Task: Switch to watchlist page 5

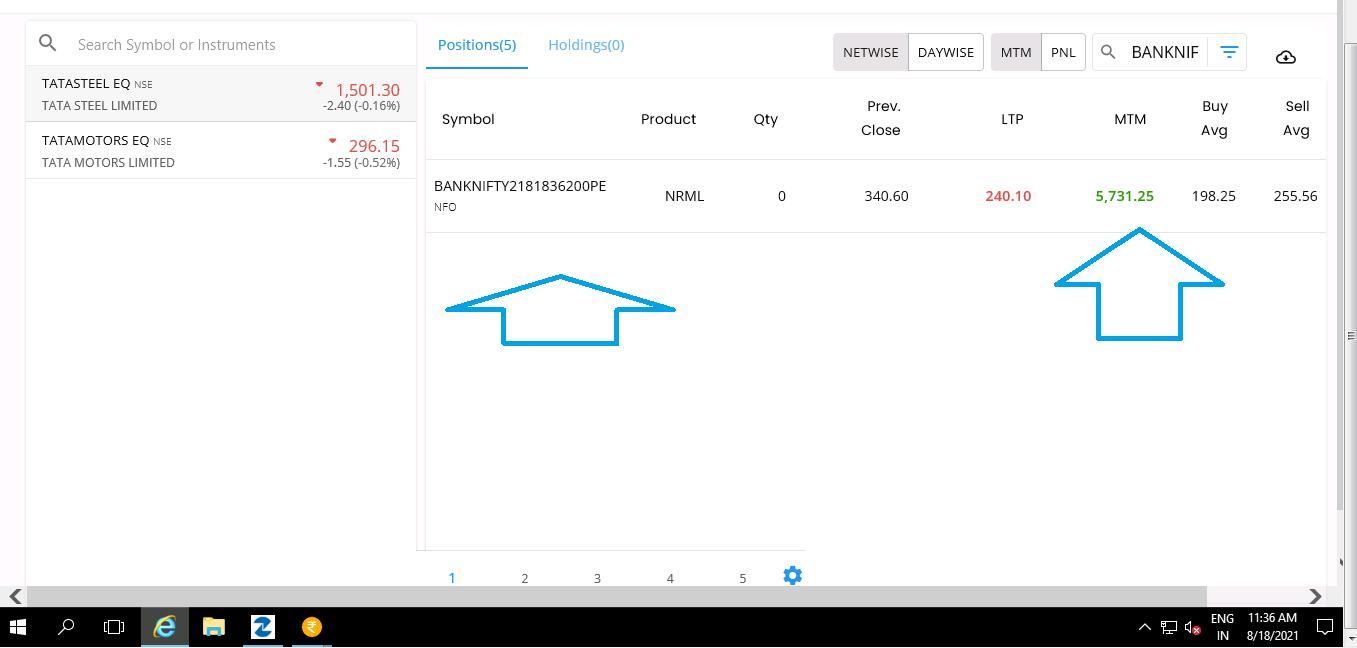Action: (x=743, y=578)
